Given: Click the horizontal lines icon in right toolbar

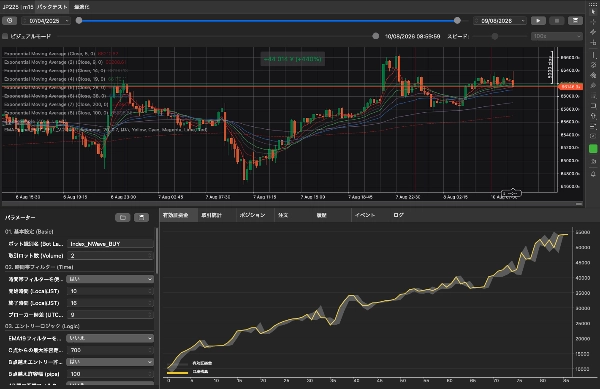Looking at the screenshot, I should coord(593,126).
